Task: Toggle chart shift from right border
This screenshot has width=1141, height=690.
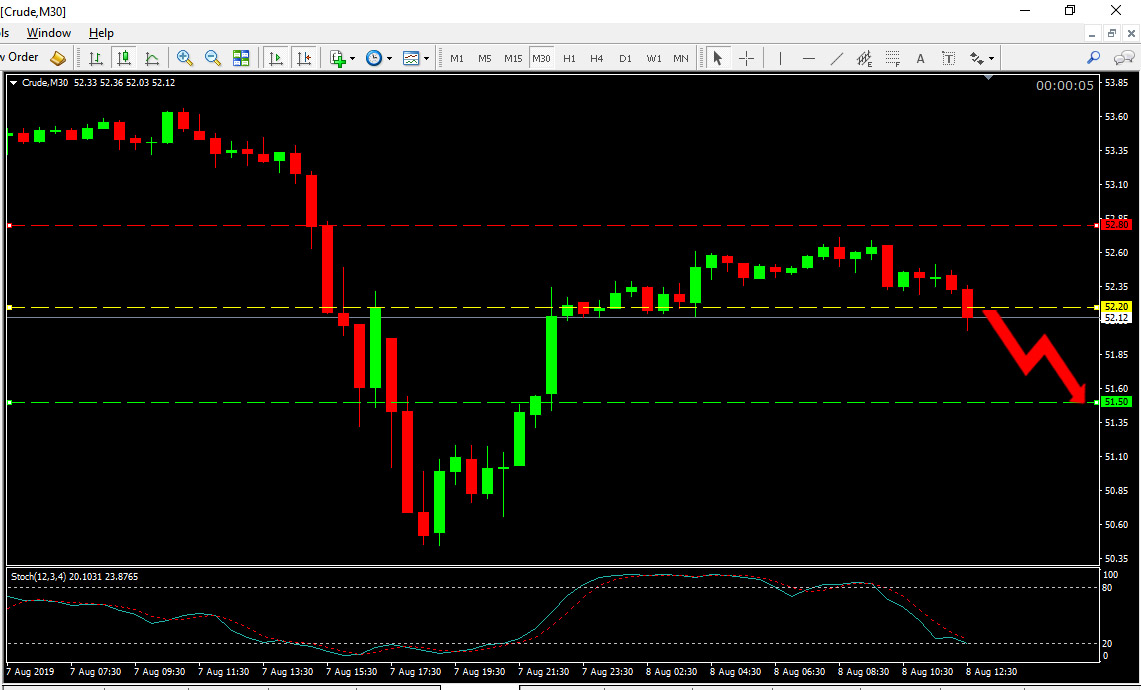Action: [304, 58]
